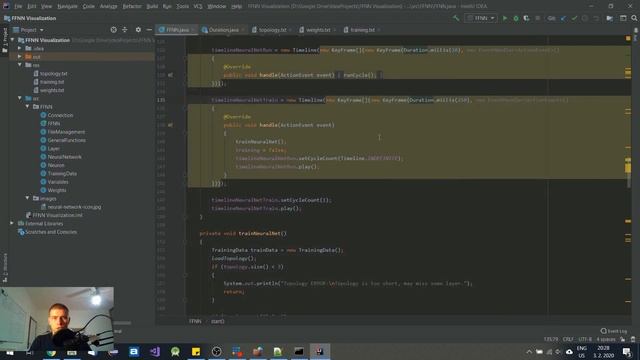Open the VCS menu
This screenshot has width=640, height=360.
click(198, 6)
